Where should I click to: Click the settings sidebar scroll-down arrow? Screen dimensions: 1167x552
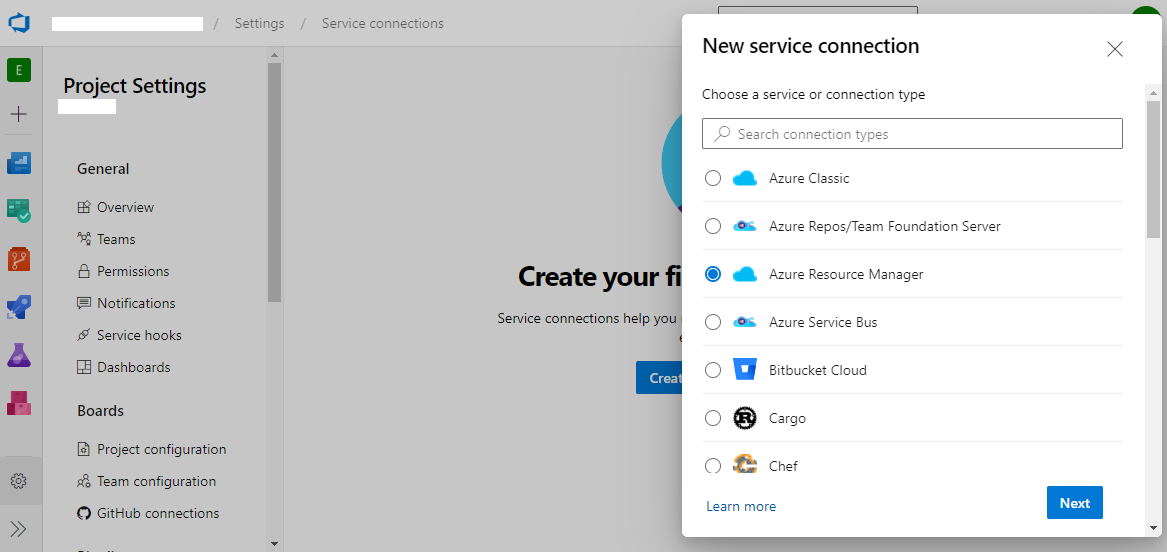(x=274, y=544)
